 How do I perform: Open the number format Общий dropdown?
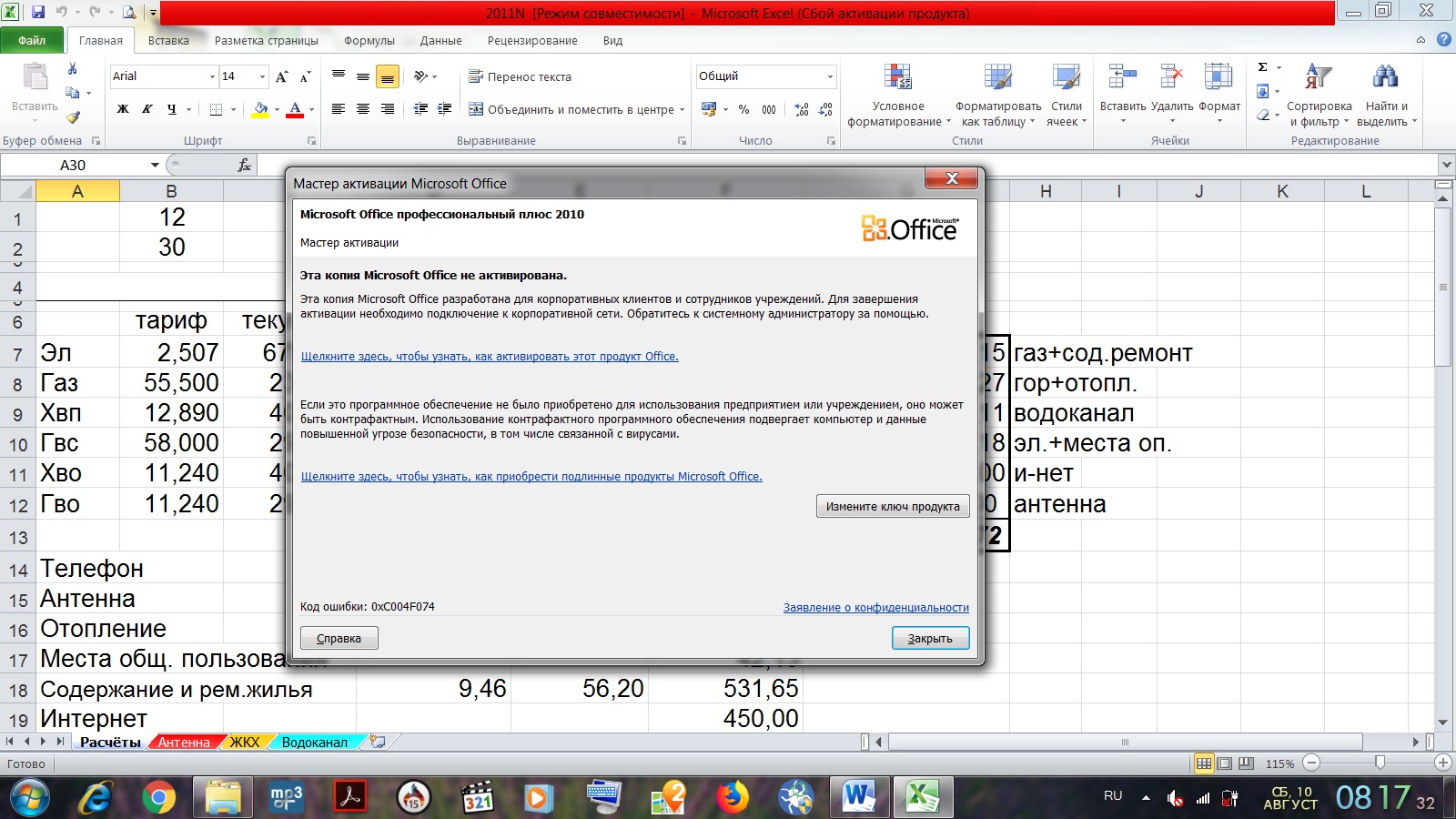point(830,76)
